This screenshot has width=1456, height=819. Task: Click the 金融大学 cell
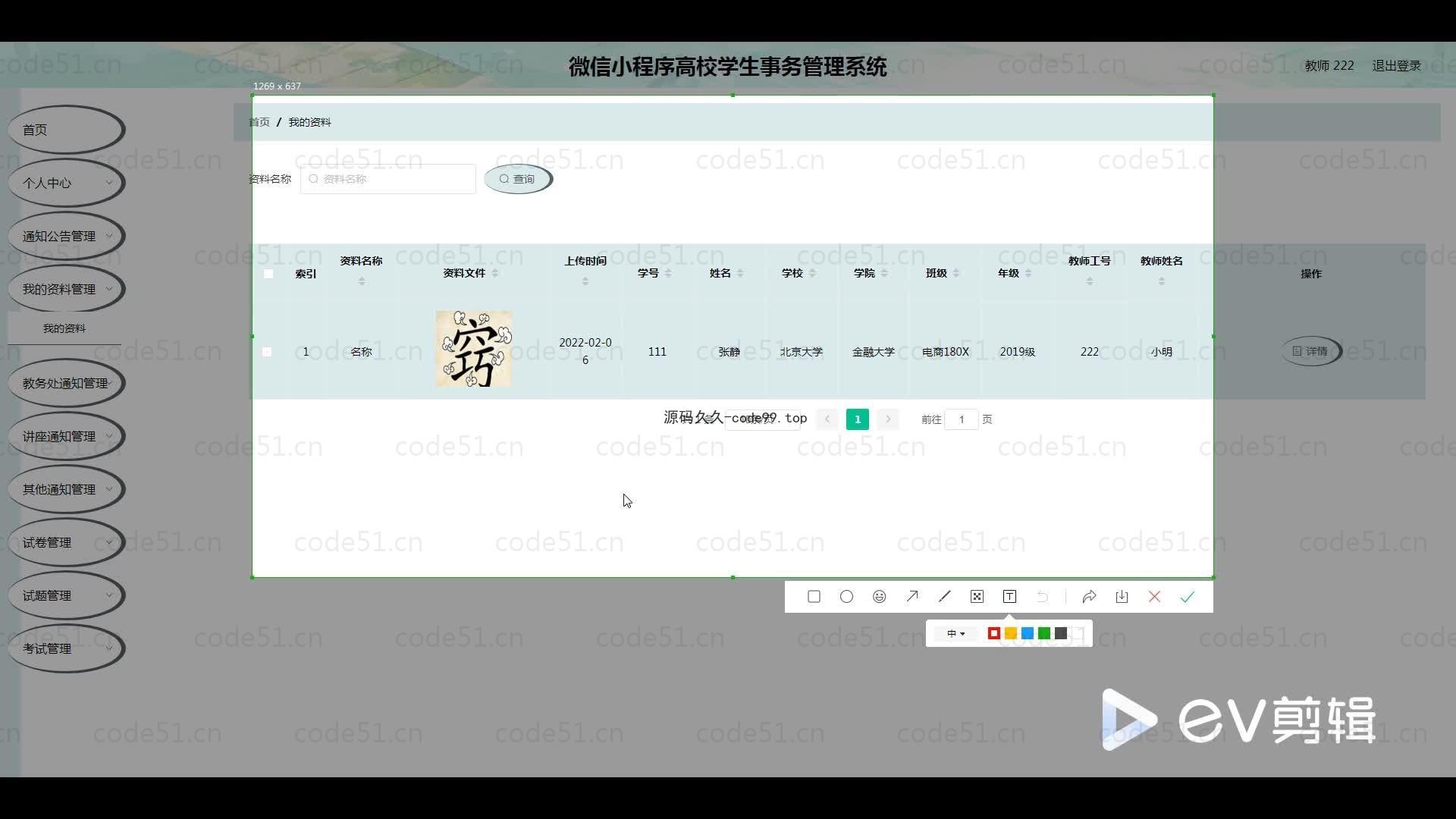[x=873, y=352]
